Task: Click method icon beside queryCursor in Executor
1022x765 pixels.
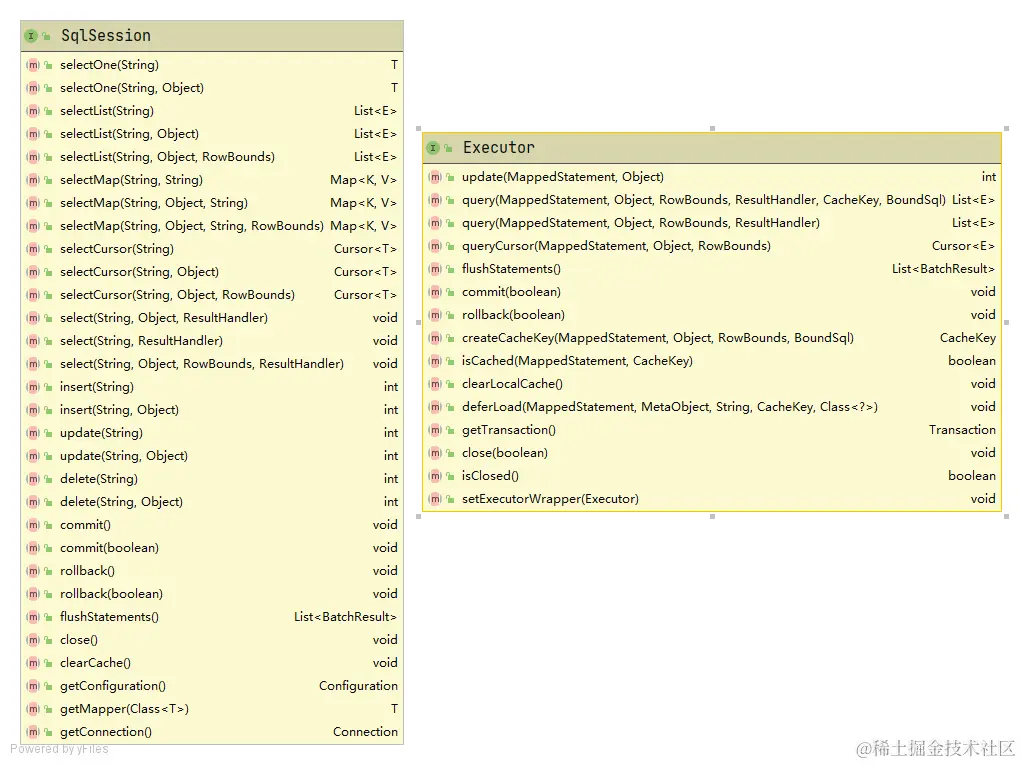Action: tap(435, 246)
